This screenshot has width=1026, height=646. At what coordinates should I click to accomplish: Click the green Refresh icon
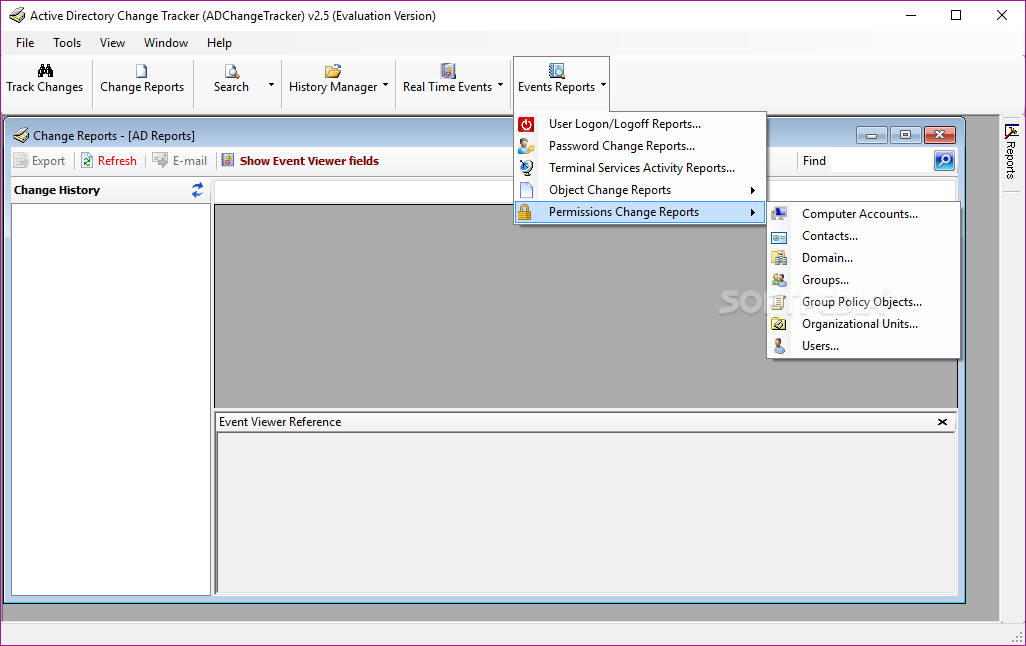(87, 160)
